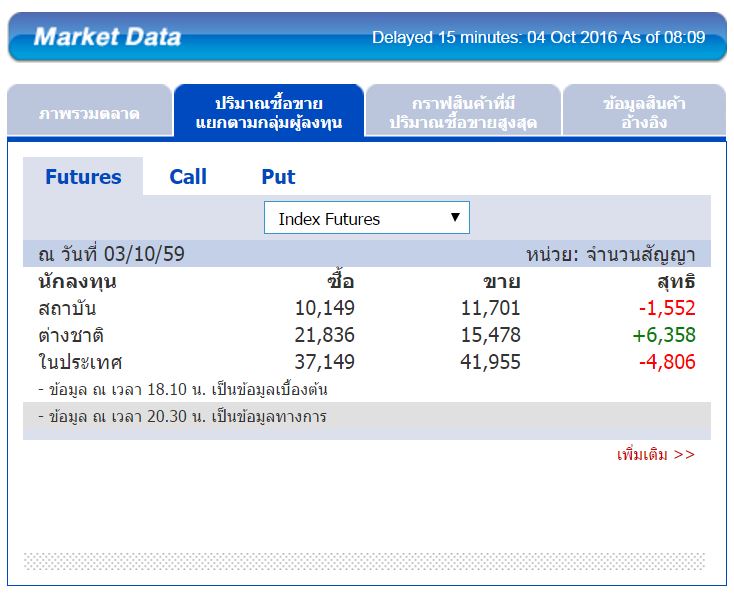Click the delayed 15 minutes timestamp

(538, 38)
